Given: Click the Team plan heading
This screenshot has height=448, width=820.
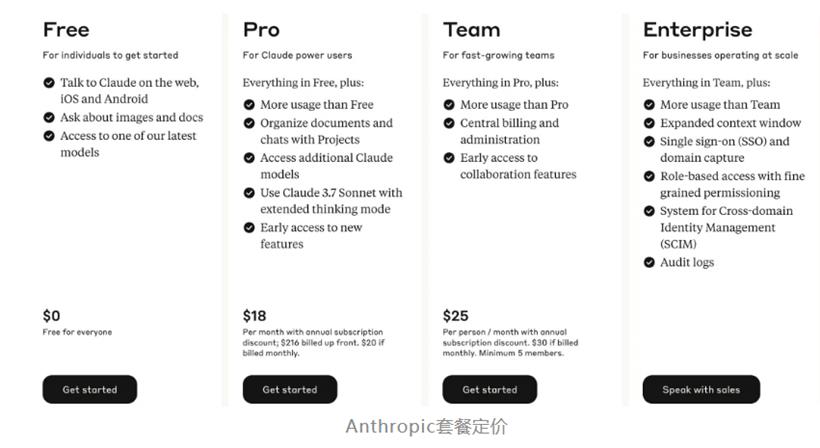Looking at the screenshot, I should tap(471, 30).
